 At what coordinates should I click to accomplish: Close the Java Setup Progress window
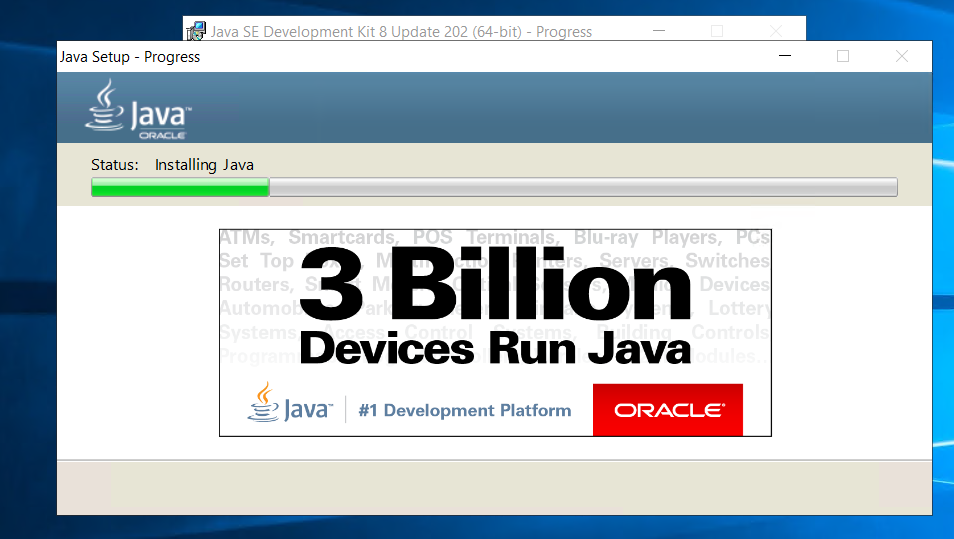[x=902, y=56]
